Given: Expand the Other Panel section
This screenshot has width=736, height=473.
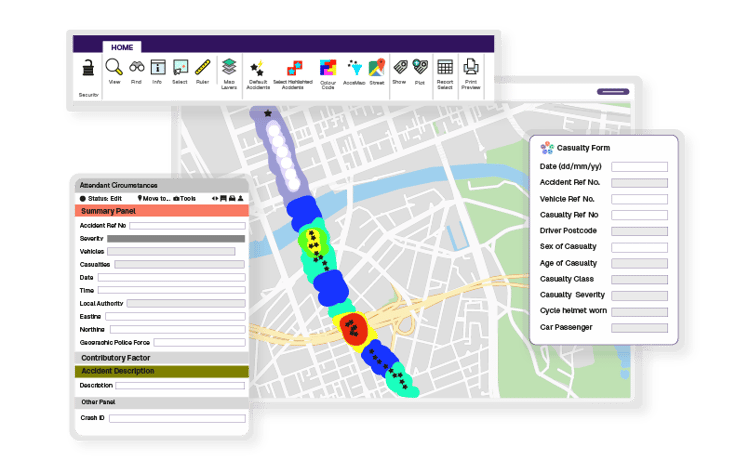Looking at the screenshot, I should [161, 402].
